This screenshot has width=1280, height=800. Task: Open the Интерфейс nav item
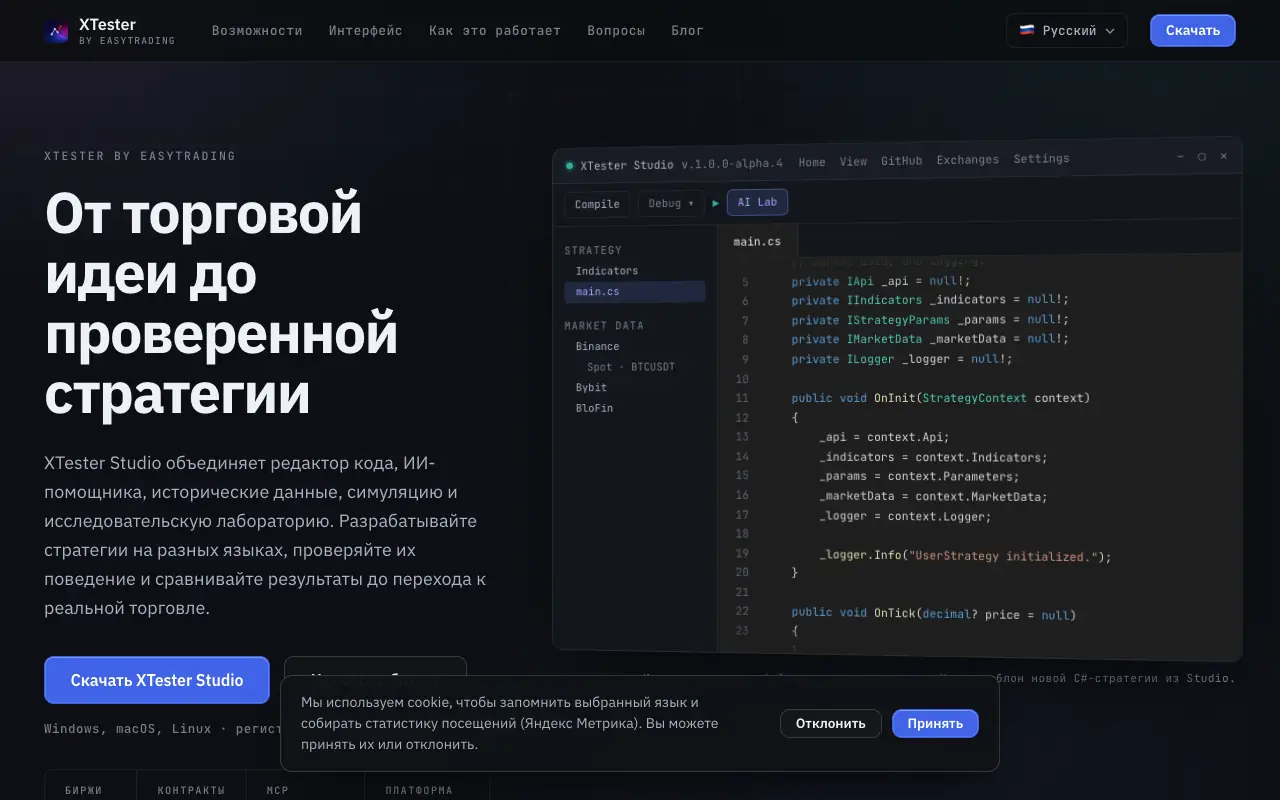[366, 31]
